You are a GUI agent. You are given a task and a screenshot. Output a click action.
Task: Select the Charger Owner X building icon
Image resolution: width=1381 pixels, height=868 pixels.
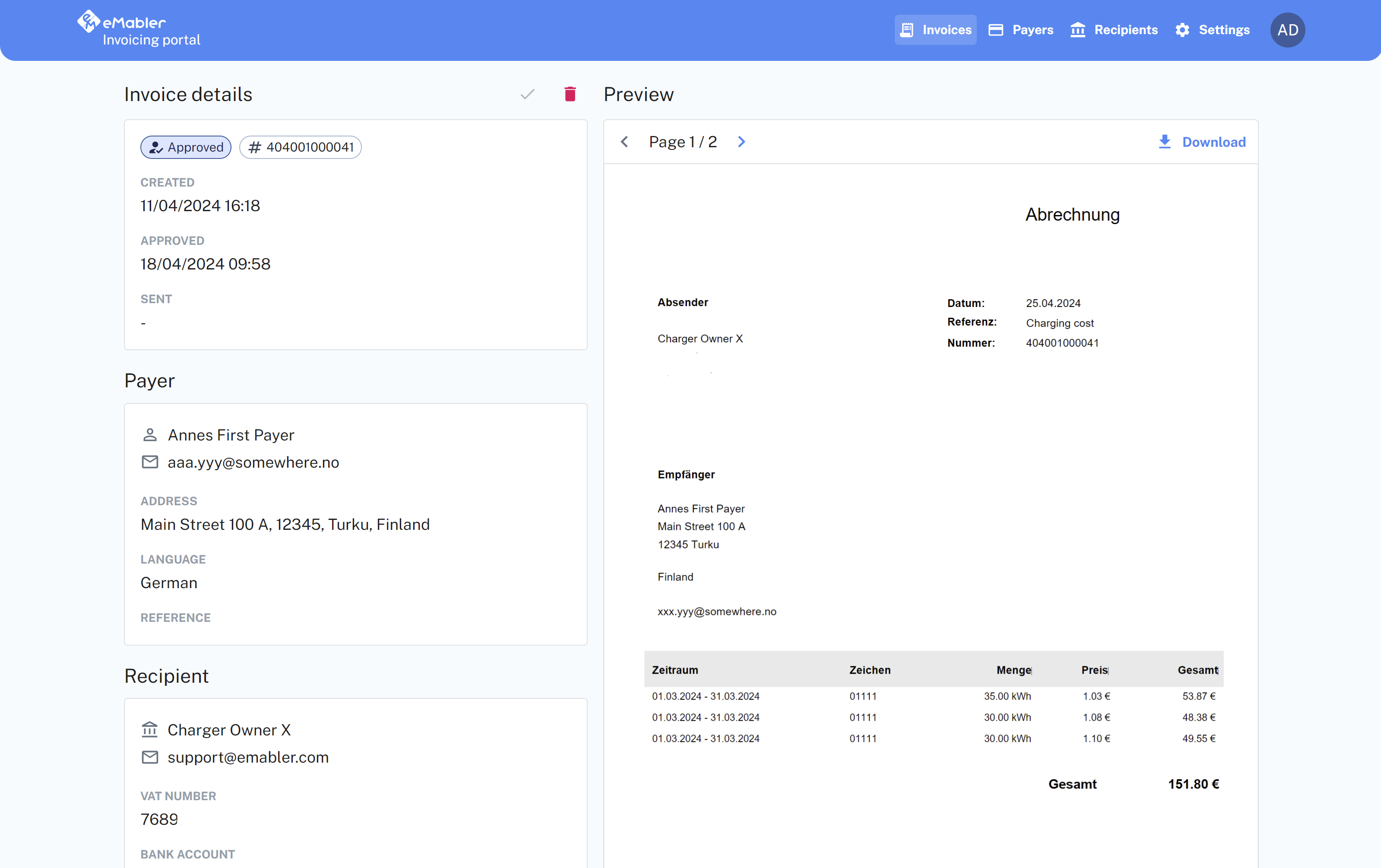tap(150, 729)
